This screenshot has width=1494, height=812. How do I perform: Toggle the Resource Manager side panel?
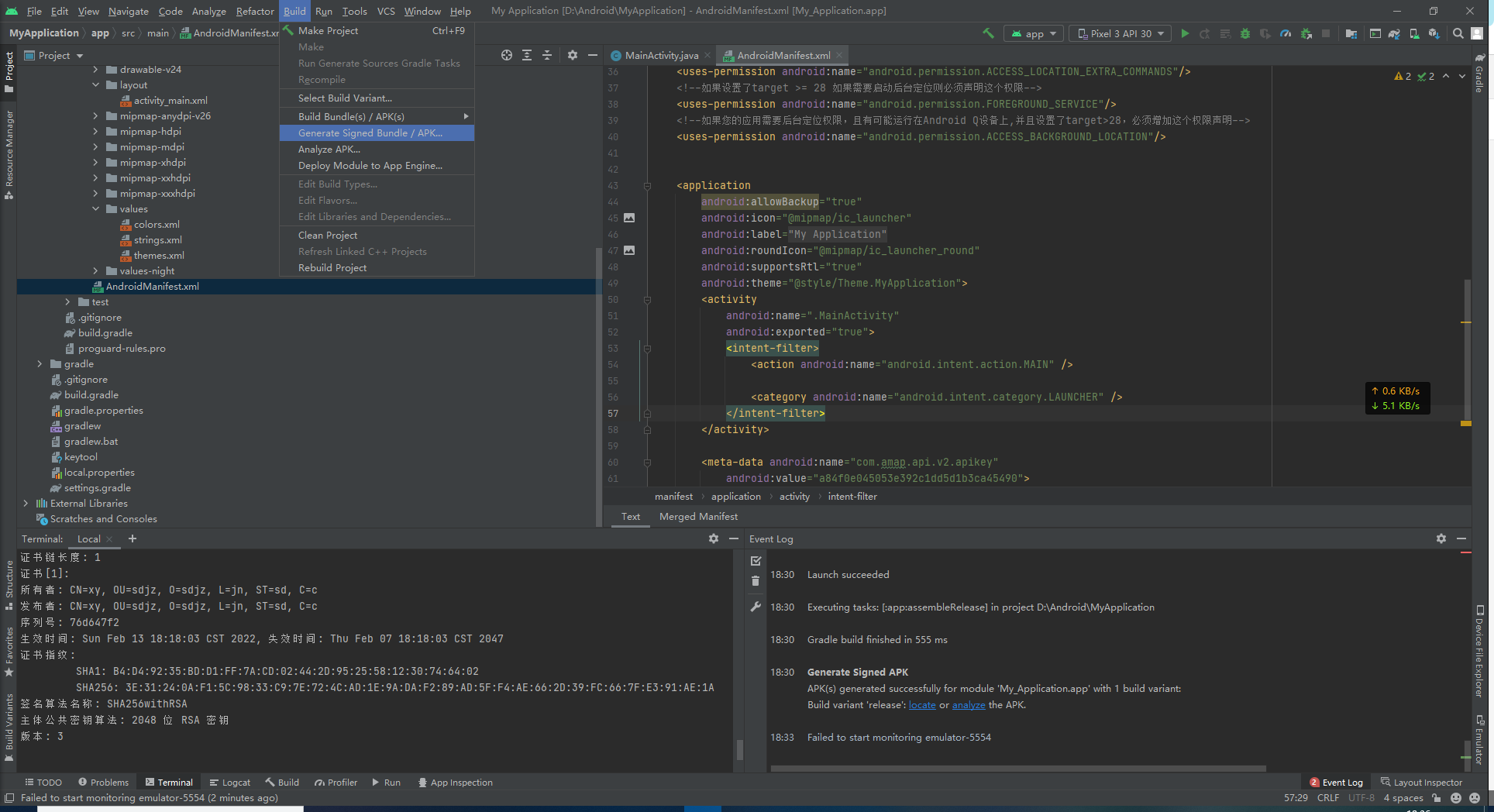pos(9,155)
